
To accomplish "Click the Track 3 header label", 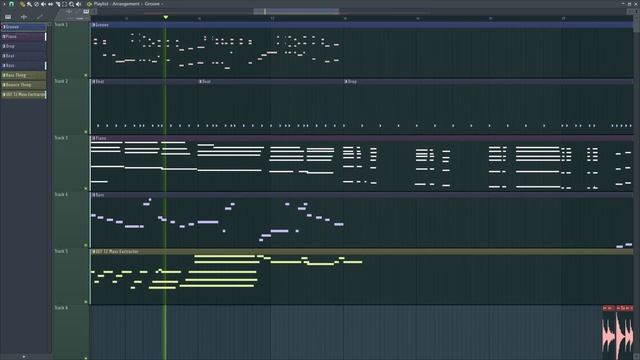I will (61, 138).
